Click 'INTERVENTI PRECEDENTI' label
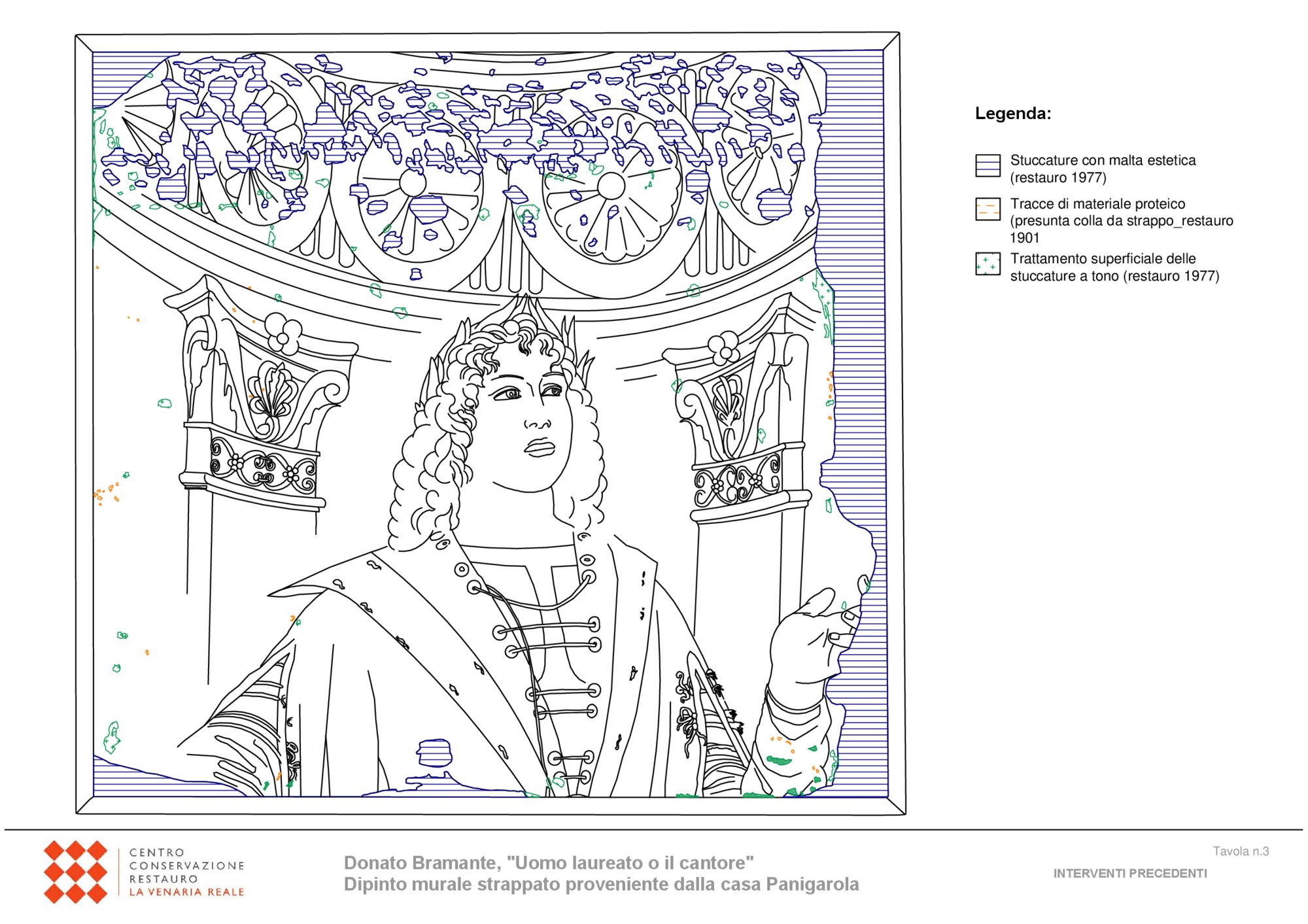 pos(1130,873)
